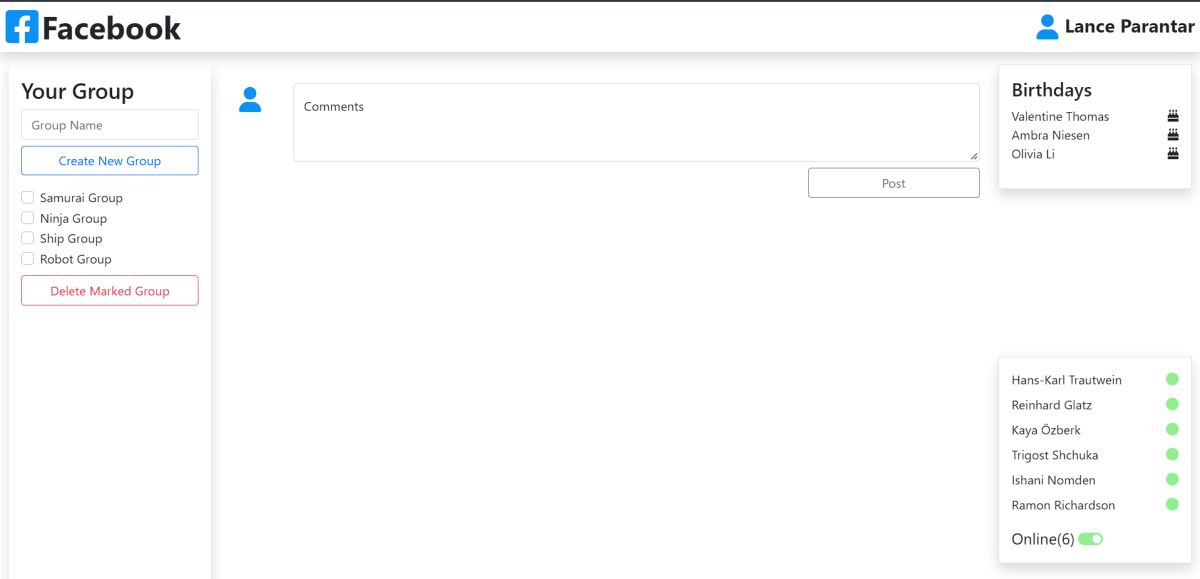This screenshot has width=1200, height=579.
Task: Submit the comment with the Post button
Action: click(894, 183)
